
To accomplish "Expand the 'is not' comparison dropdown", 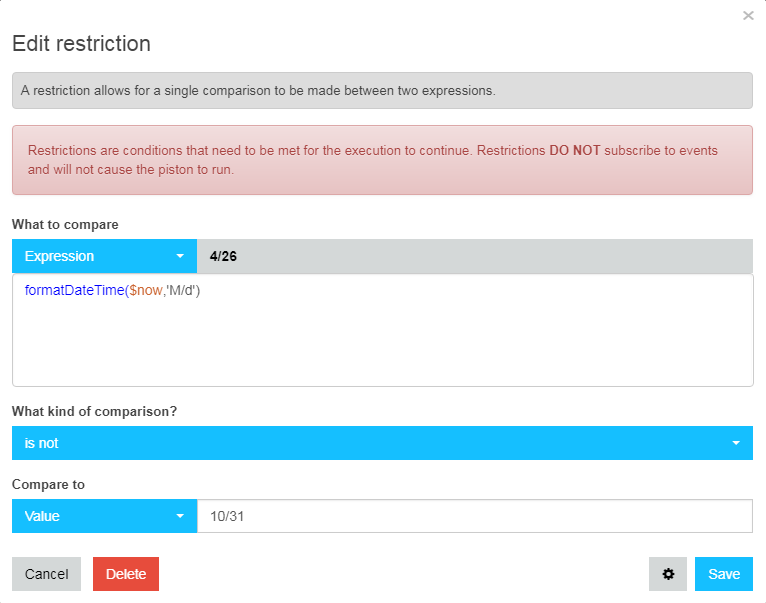I will 383,443.
